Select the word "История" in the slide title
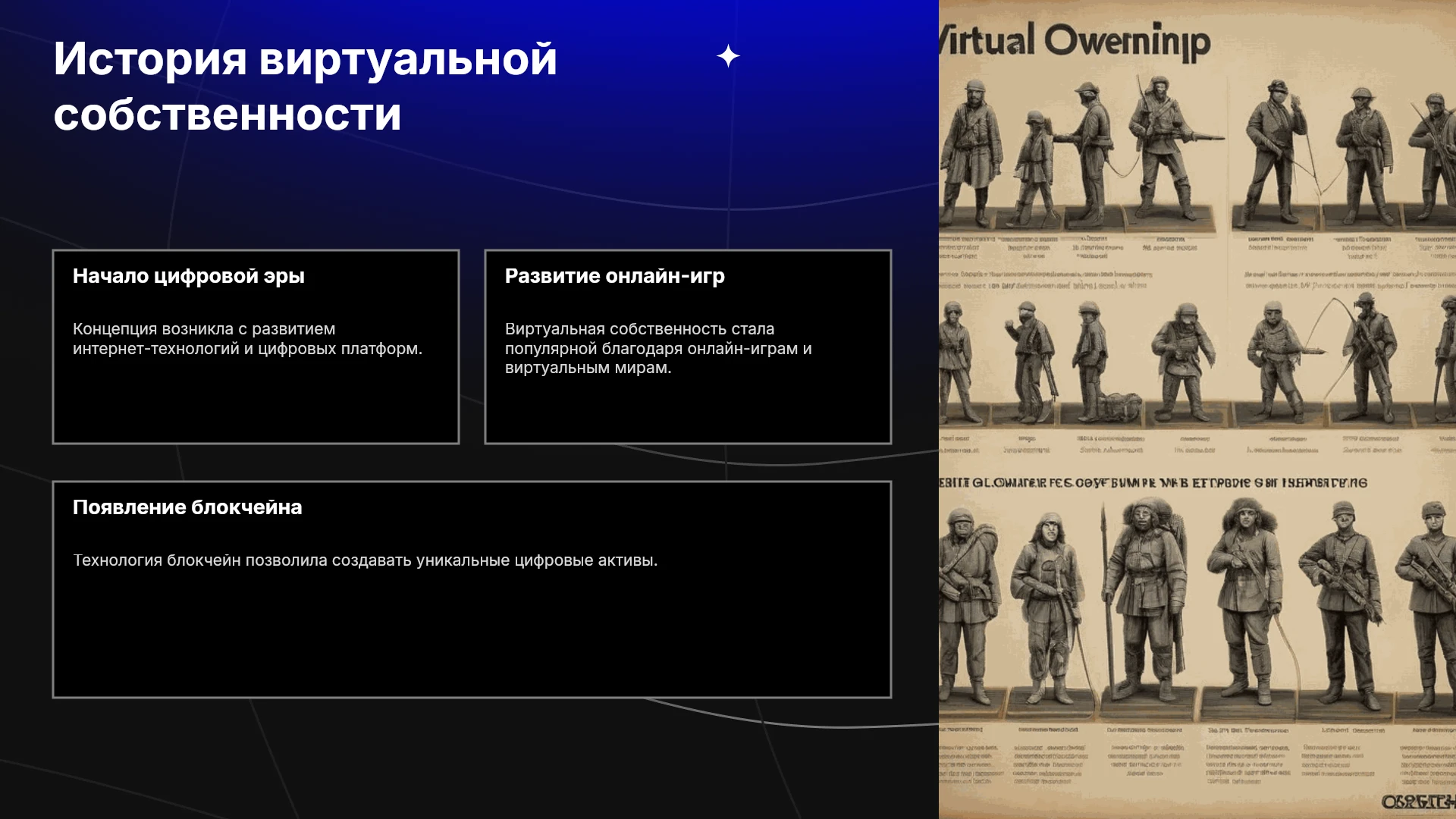The height and width of the screenshot is (819, 1456). [x=150, y=59]
